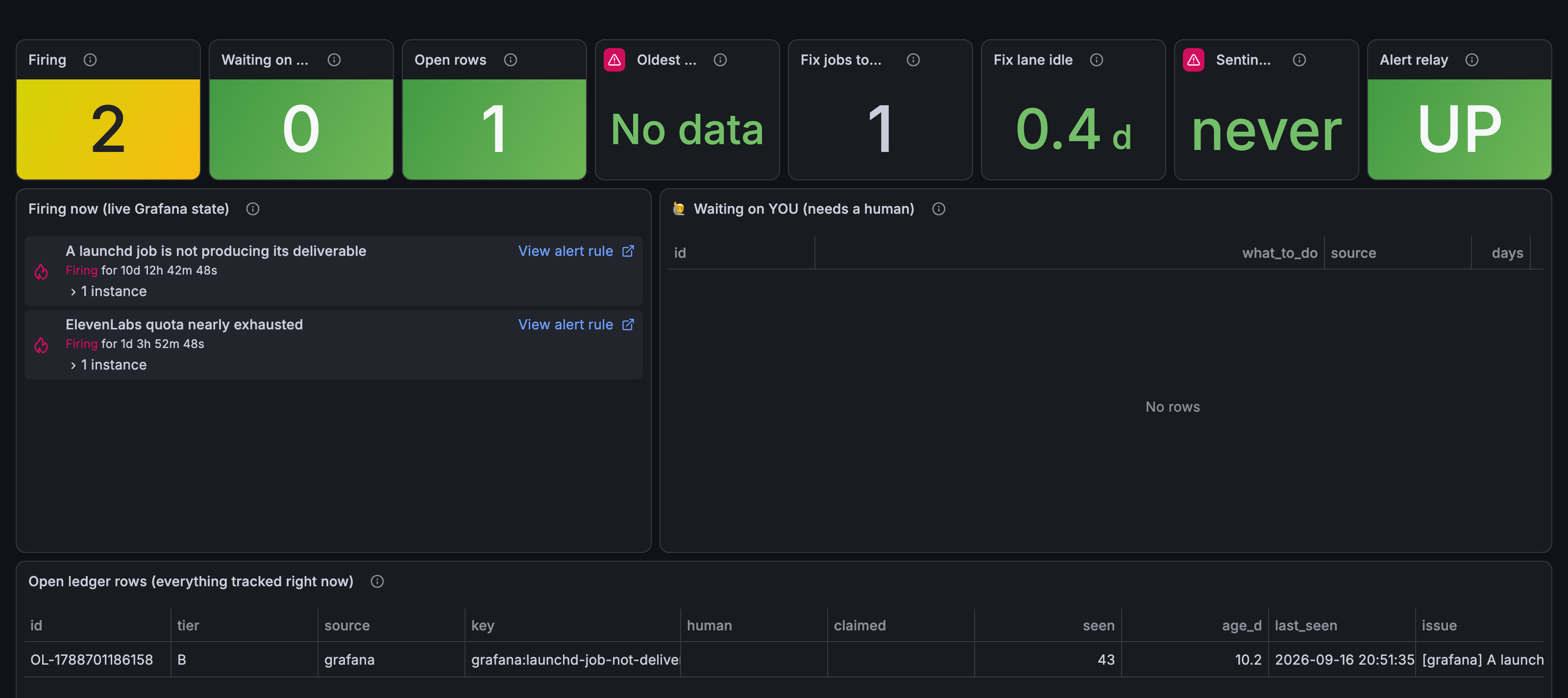Click Fix lane idle panel title
The image size is (1568, 698).
[x=1033, y=60]
